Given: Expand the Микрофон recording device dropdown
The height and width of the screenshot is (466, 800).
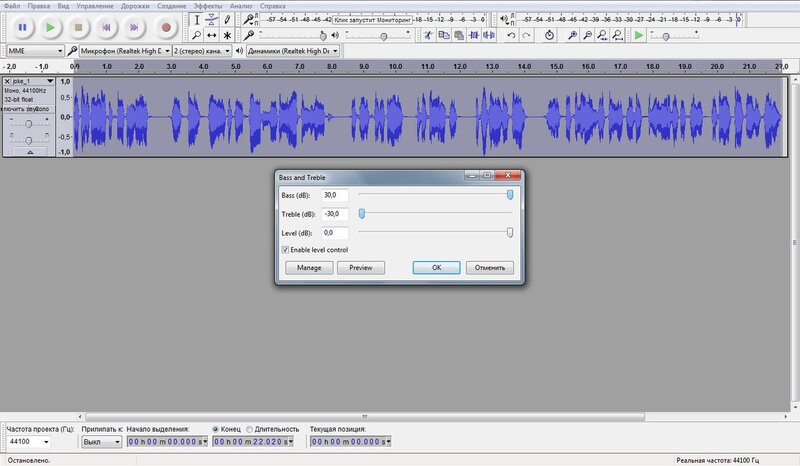Looking at the screenshot, I should click(123, 50).
